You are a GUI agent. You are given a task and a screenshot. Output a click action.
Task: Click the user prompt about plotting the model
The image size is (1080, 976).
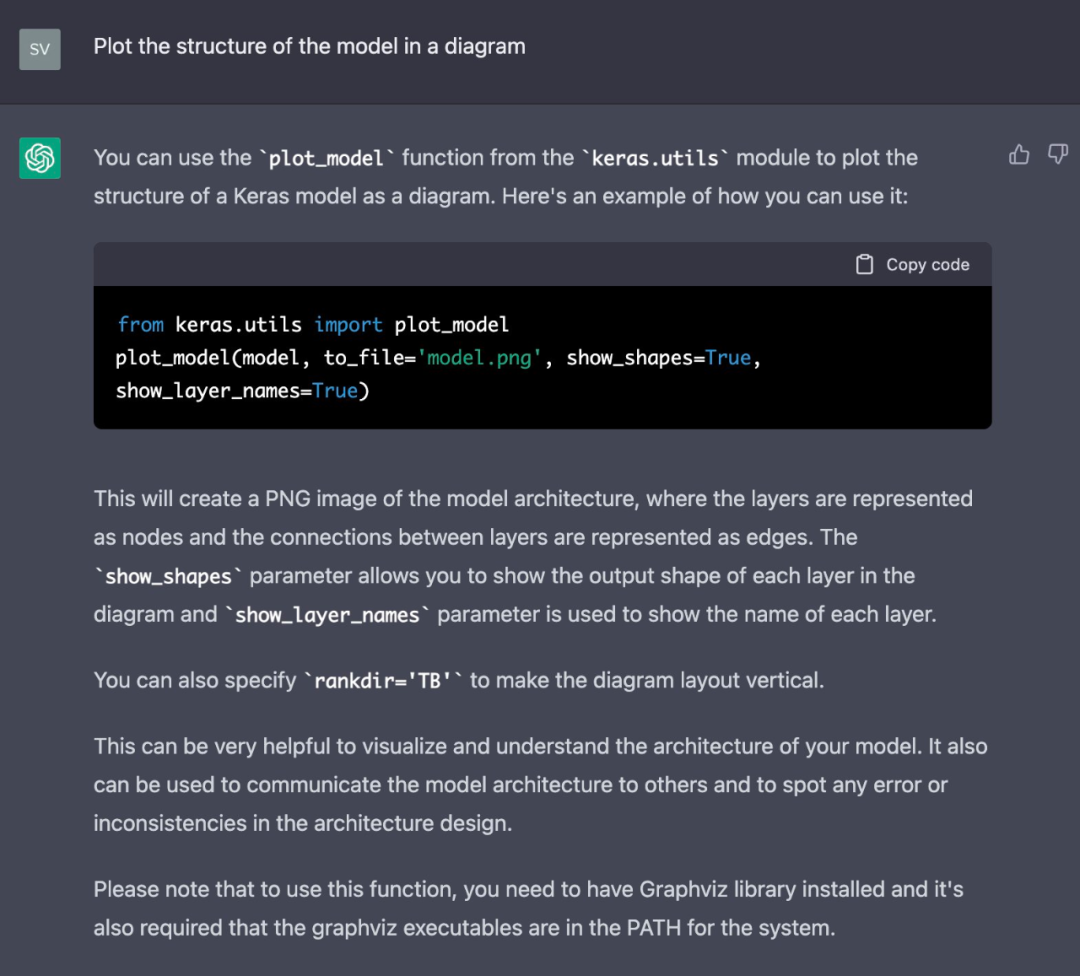pos(309,46)
